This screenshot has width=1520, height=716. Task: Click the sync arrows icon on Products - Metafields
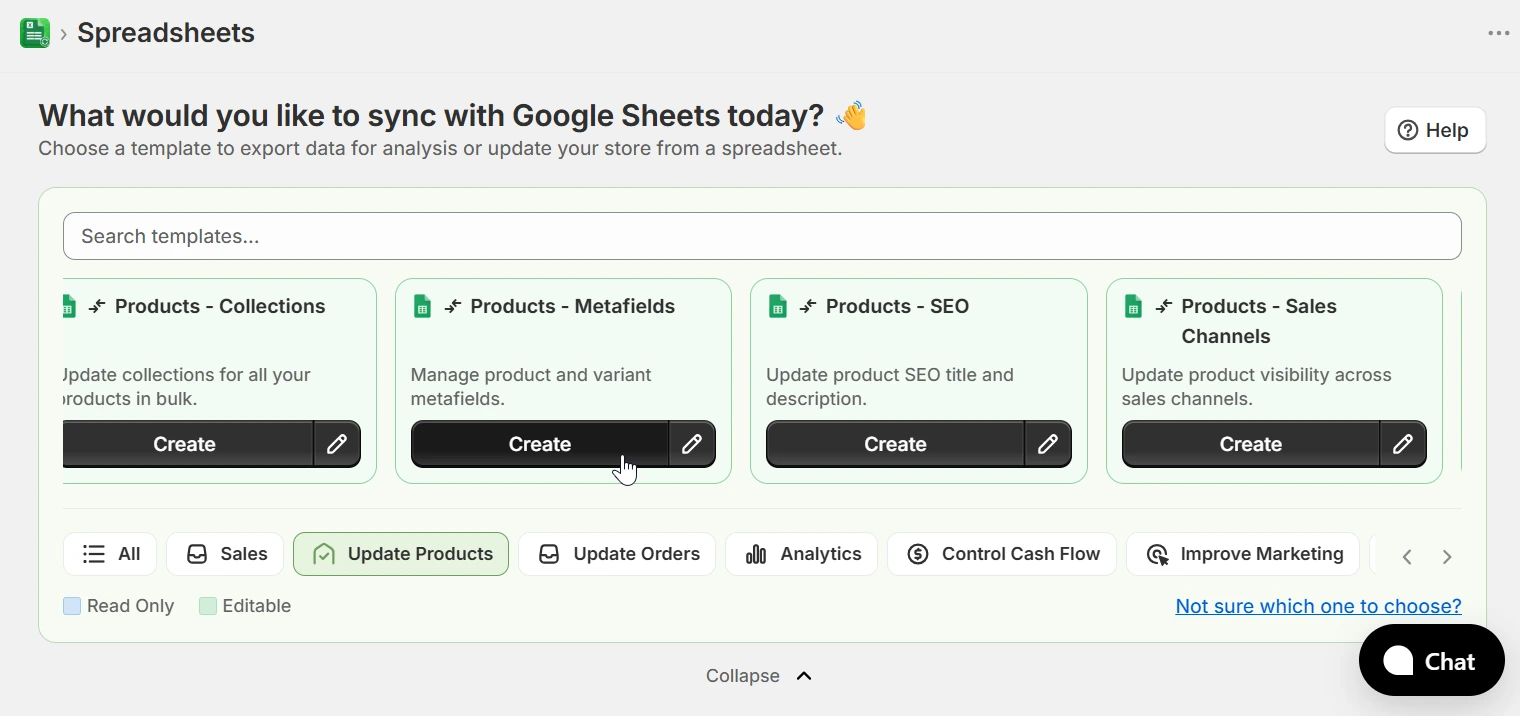(x=453, y=306)
